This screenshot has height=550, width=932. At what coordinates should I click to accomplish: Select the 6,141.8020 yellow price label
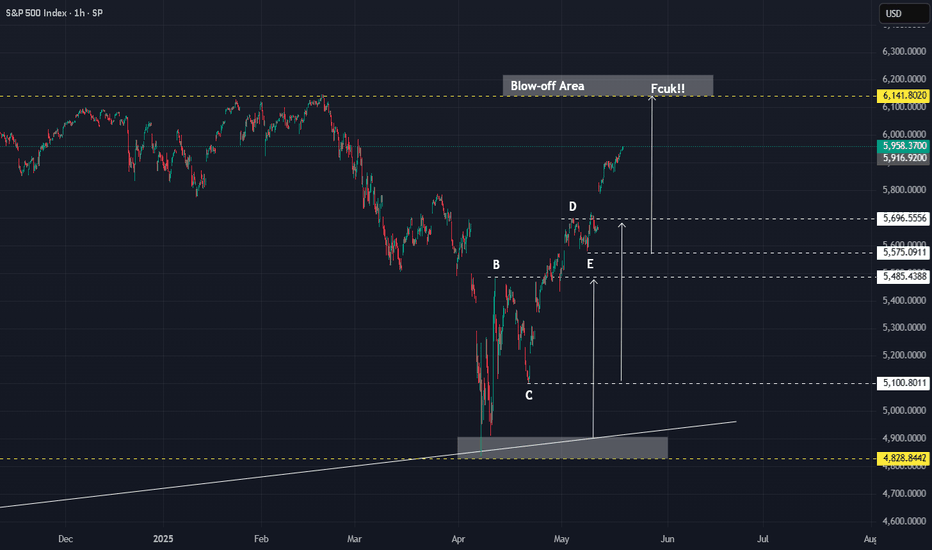(904, 96)
